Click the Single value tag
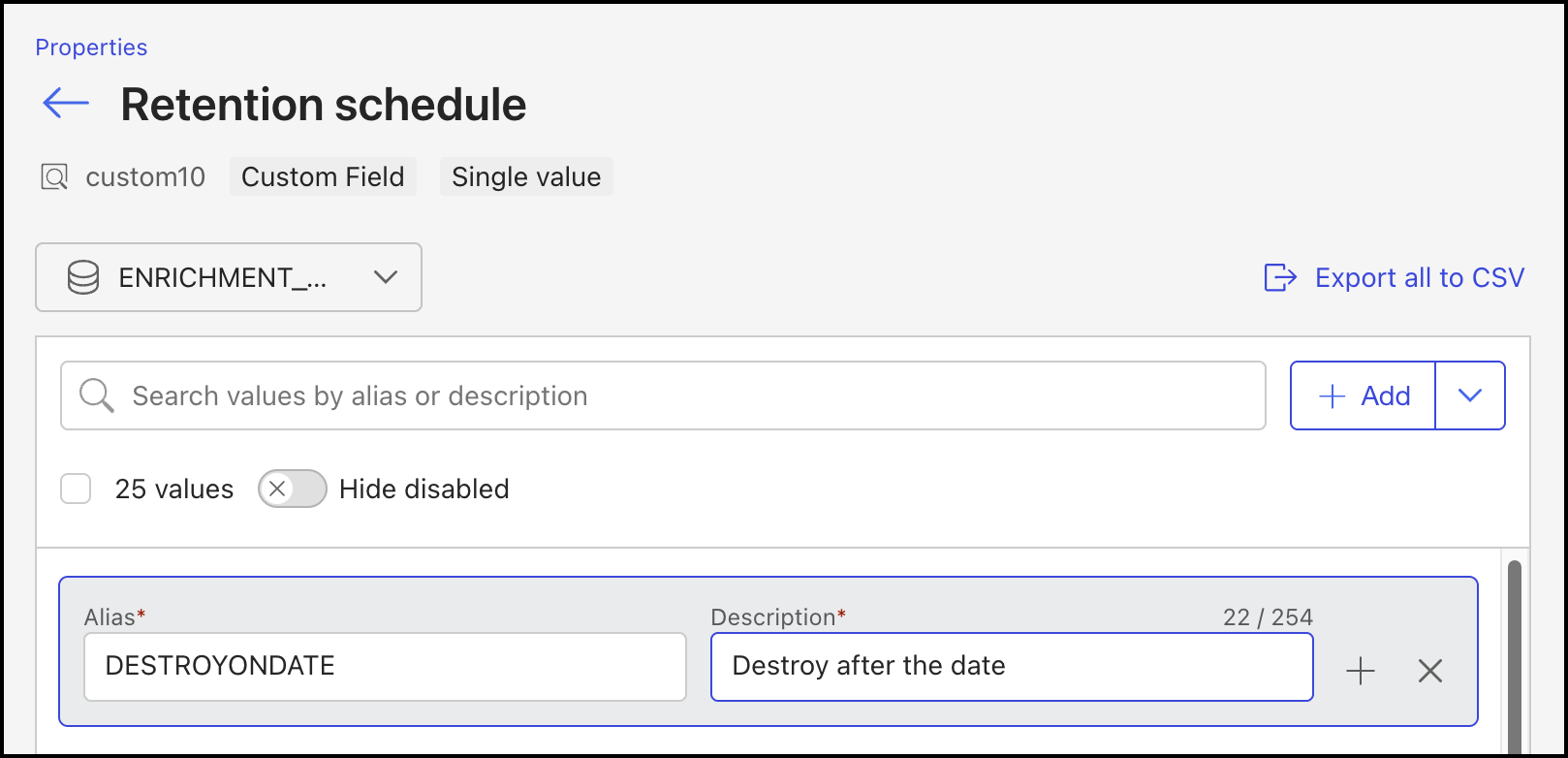Image resolution: width=1568 pixels, height=758 pixels. (x=526, y=177)
